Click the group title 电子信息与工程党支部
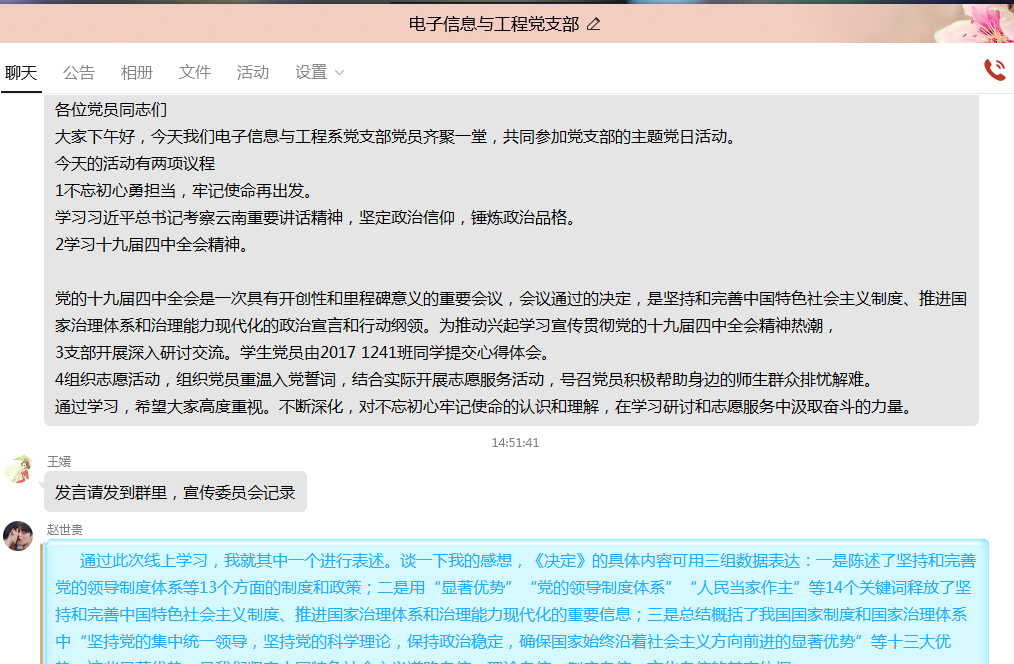This screenshot has height=664, width=1014. pos(494,25)
